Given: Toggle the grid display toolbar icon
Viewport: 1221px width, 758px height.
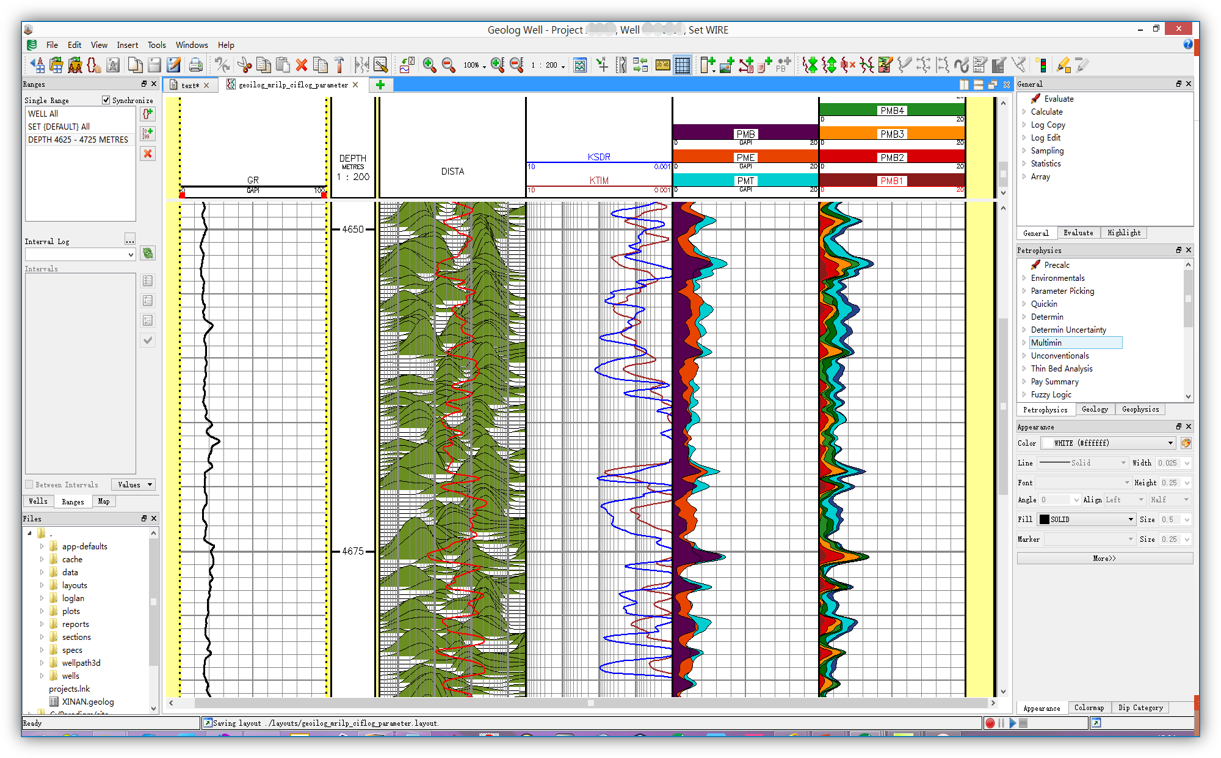Looking at the screenshot, I should [x=682, y=65].
